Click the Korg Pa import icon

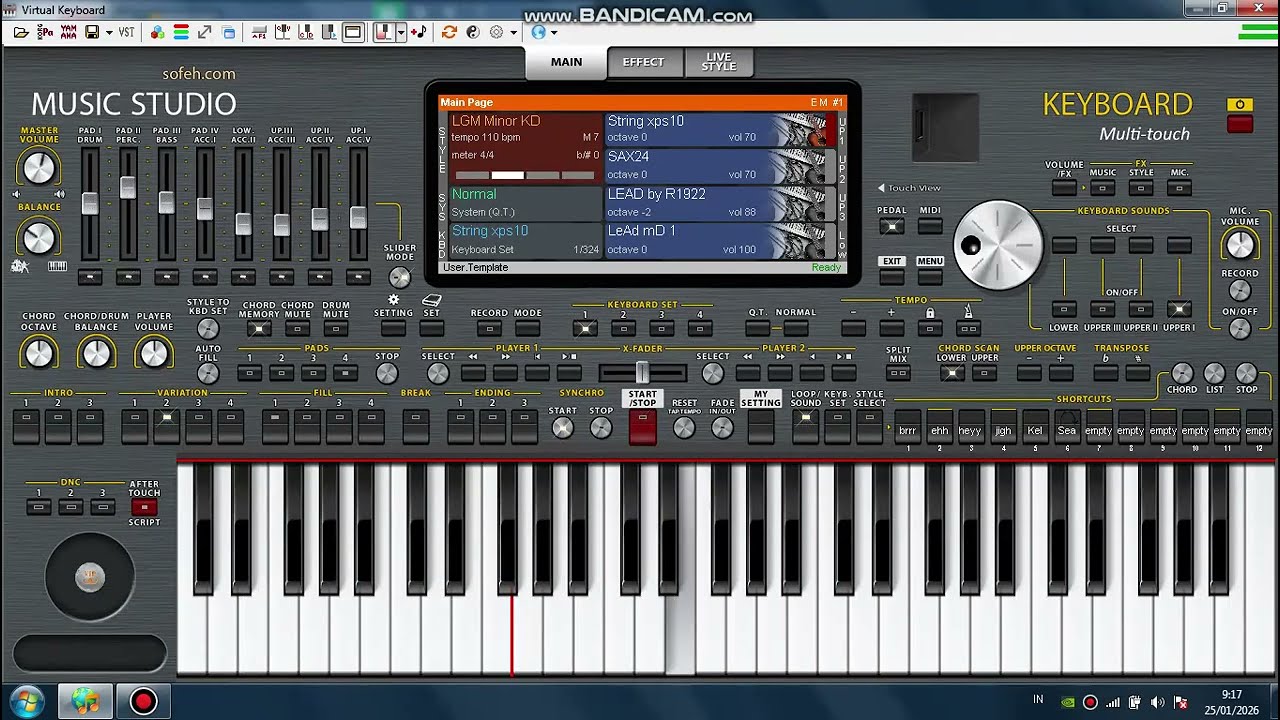(x=45, y=32)
